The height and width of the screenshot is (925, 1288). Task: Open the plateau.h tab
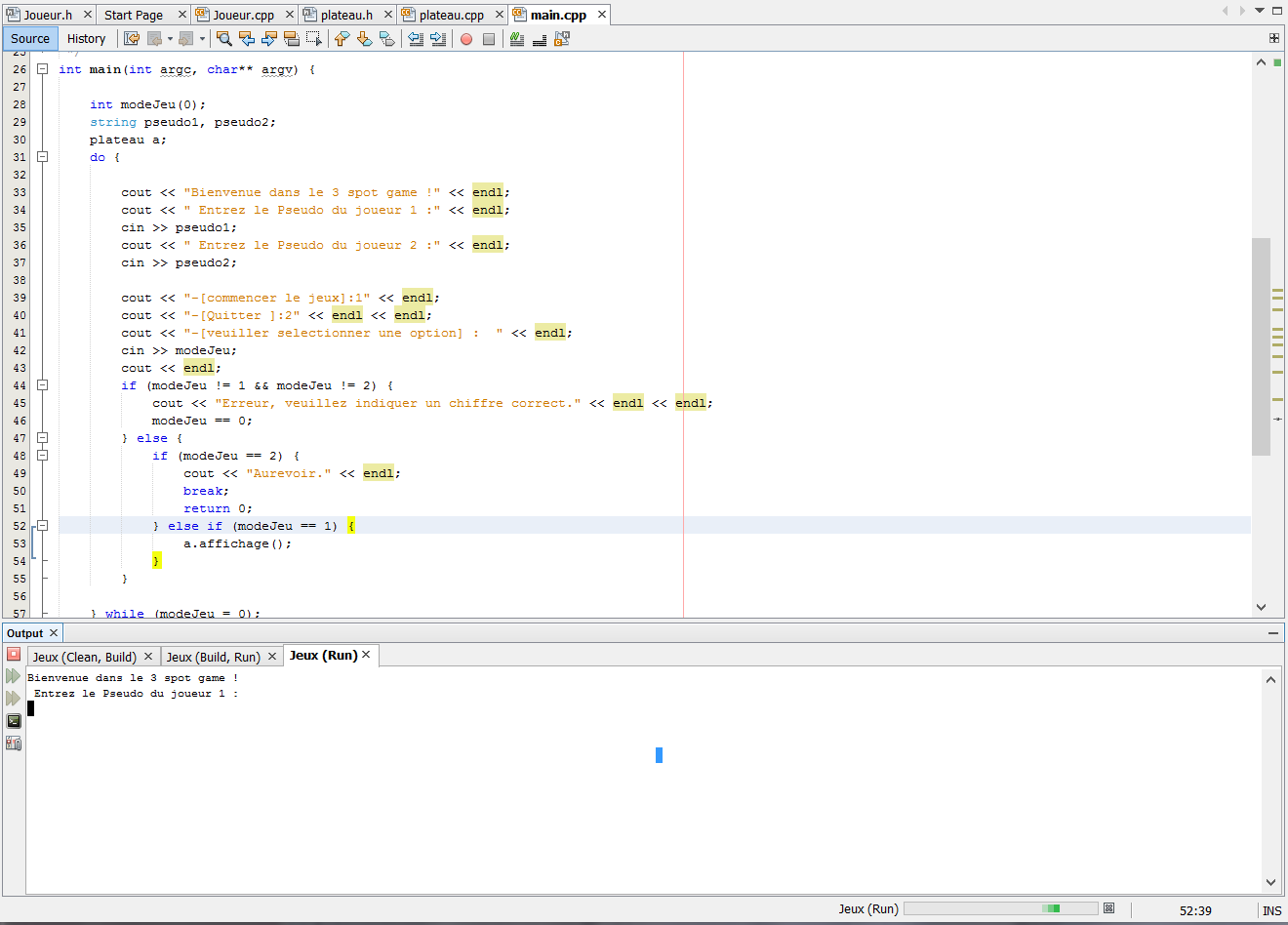pyautogui.click(x=347, y=15)
